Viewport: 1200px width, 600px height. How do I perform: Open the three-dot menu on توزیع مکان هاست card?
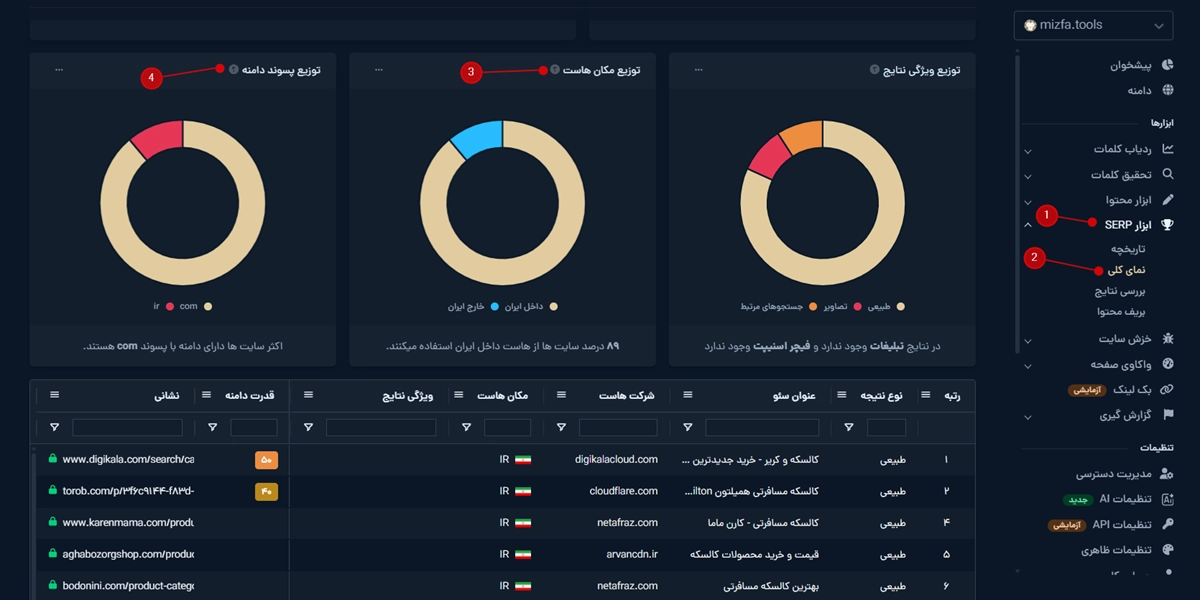[x=379, y=70]
